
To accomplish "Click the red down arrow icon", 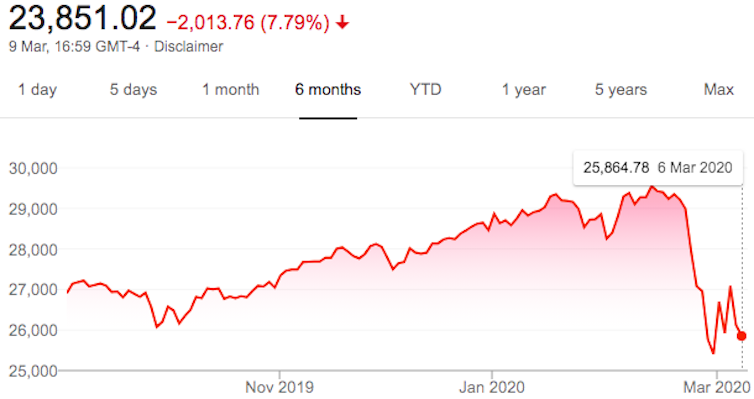I will point(342,23).
